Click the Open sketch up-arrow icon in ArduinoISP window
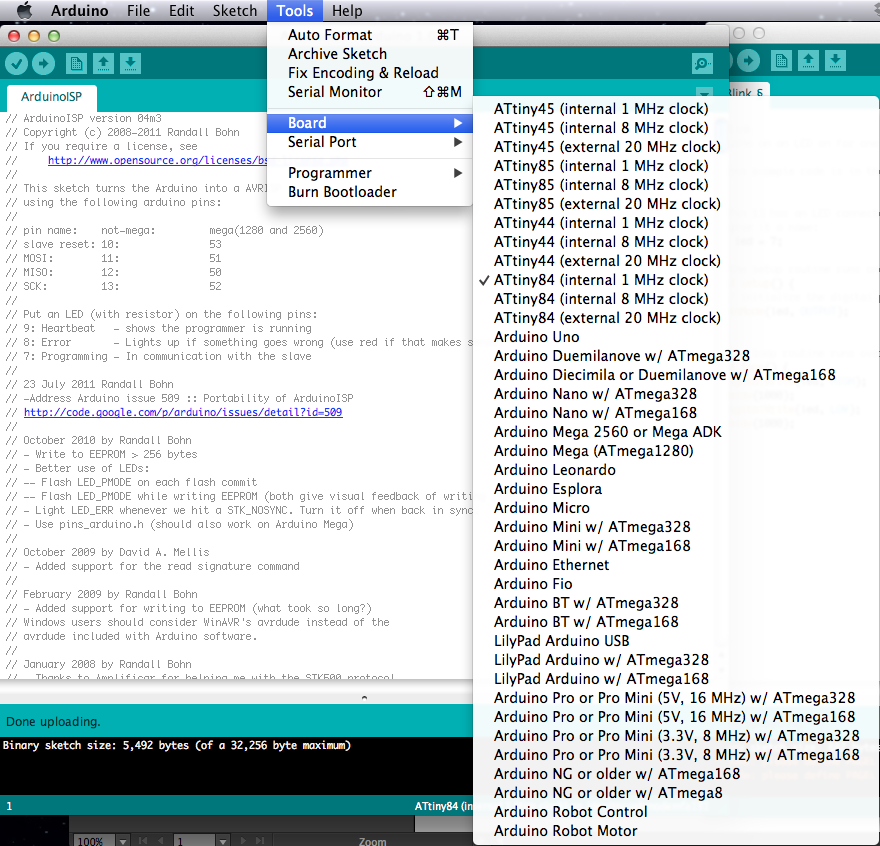Screen dimensions: 880x846 (x=103, y=63)
